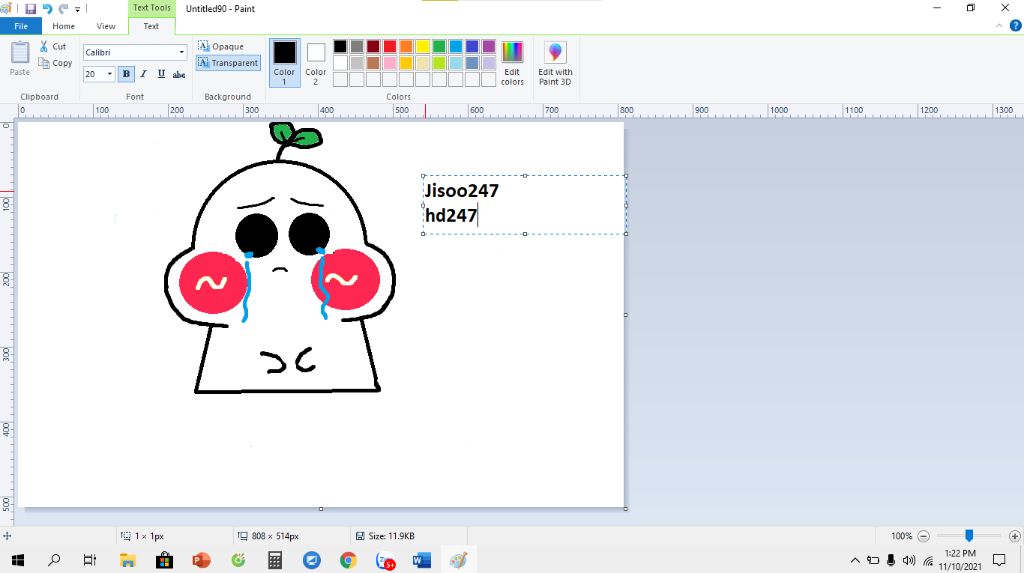
Task: Expand the Calibri font family dropdown
Action: (x=181, y=52)
